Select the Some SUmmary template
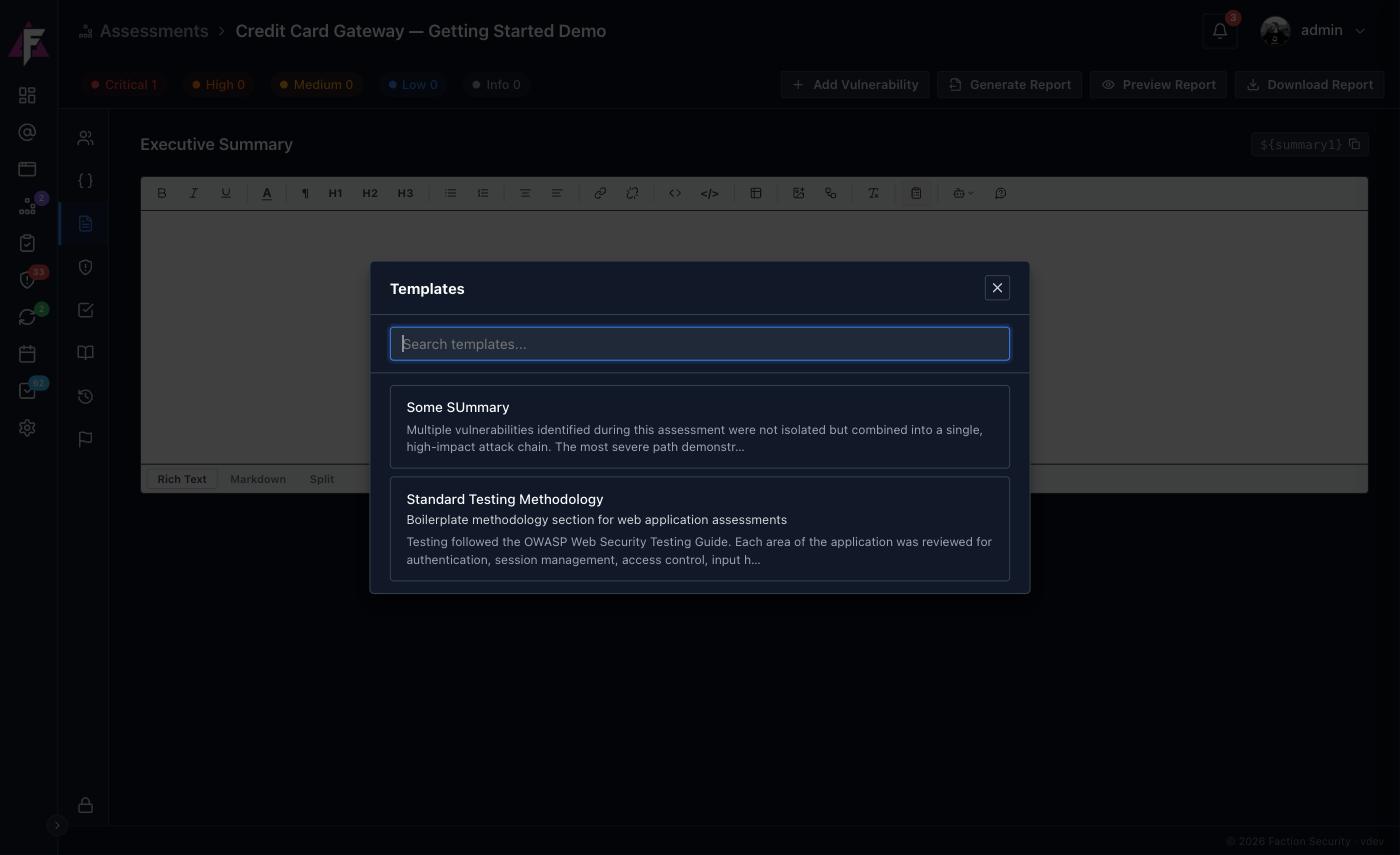 coord(700,427)
